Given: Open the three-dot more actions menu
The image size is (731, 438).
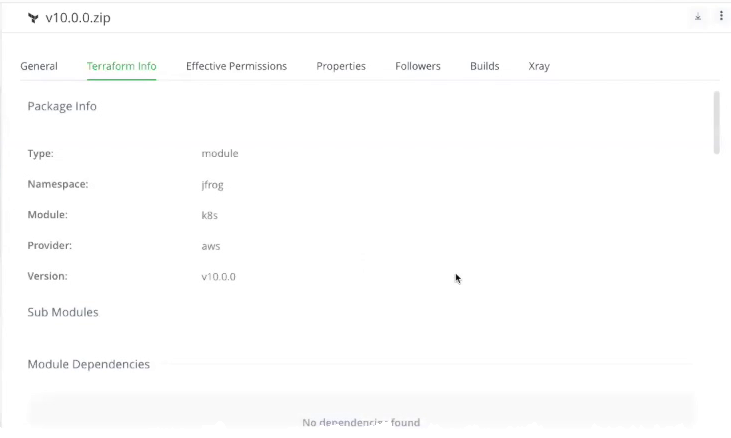Looking at the screenshot, I should [721, 17].
